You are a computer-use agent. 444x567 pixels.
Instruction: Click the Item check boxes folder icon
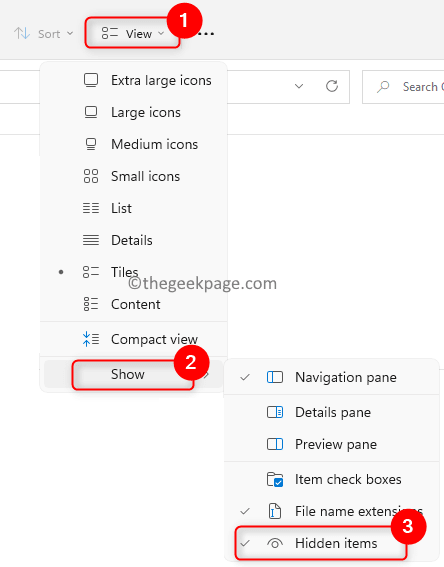[x=275, y=479]
